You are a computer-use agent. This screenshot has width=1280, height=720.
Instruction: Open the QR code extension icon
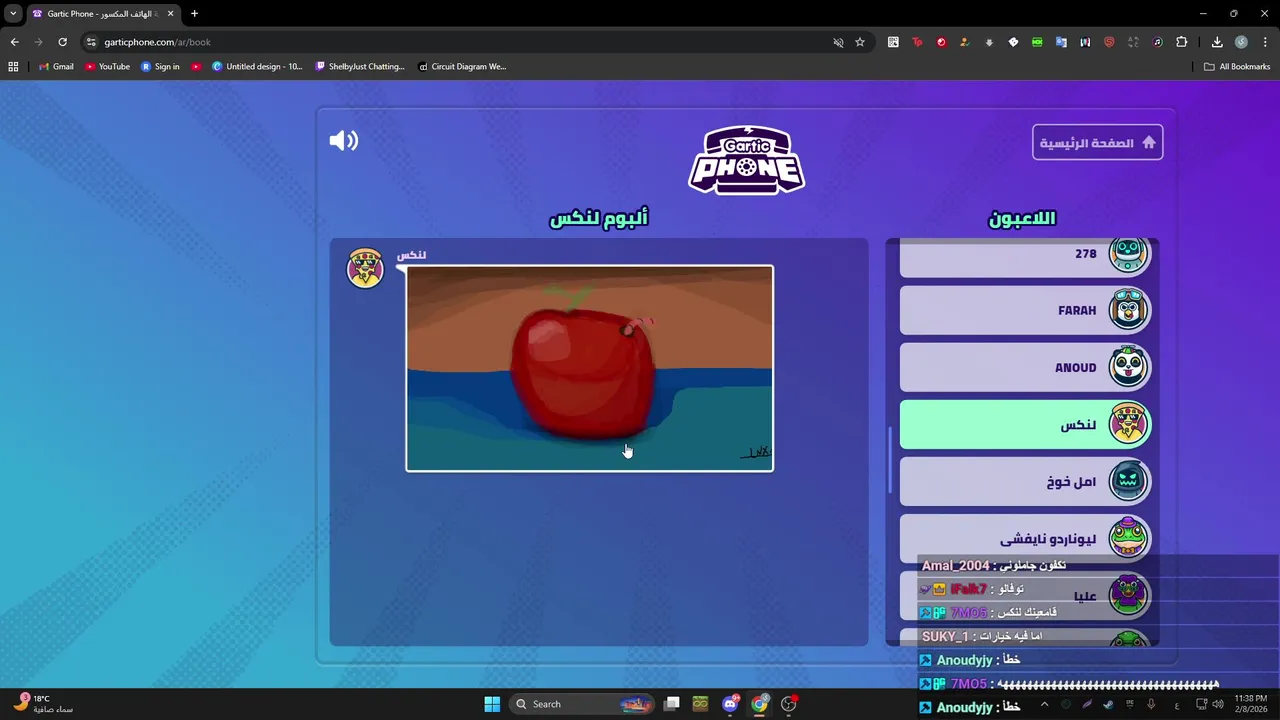pos(893,42)
